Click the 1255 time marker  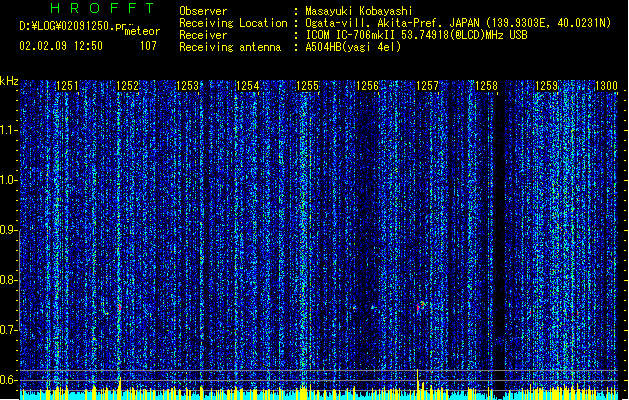pyautogui.click(x=307, y=86)
